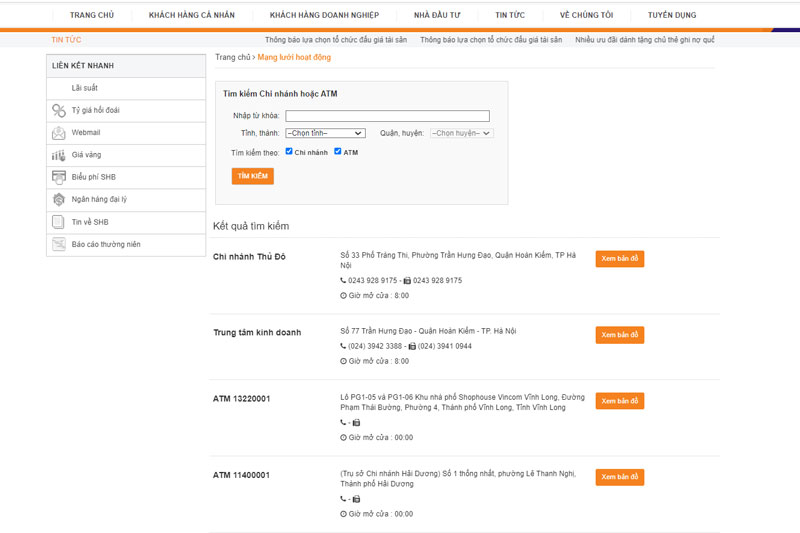The height and width of the screenshot is (533, 800).
Task: Click the Ngân hàng đại lý icon
Action: coord(59,199)
